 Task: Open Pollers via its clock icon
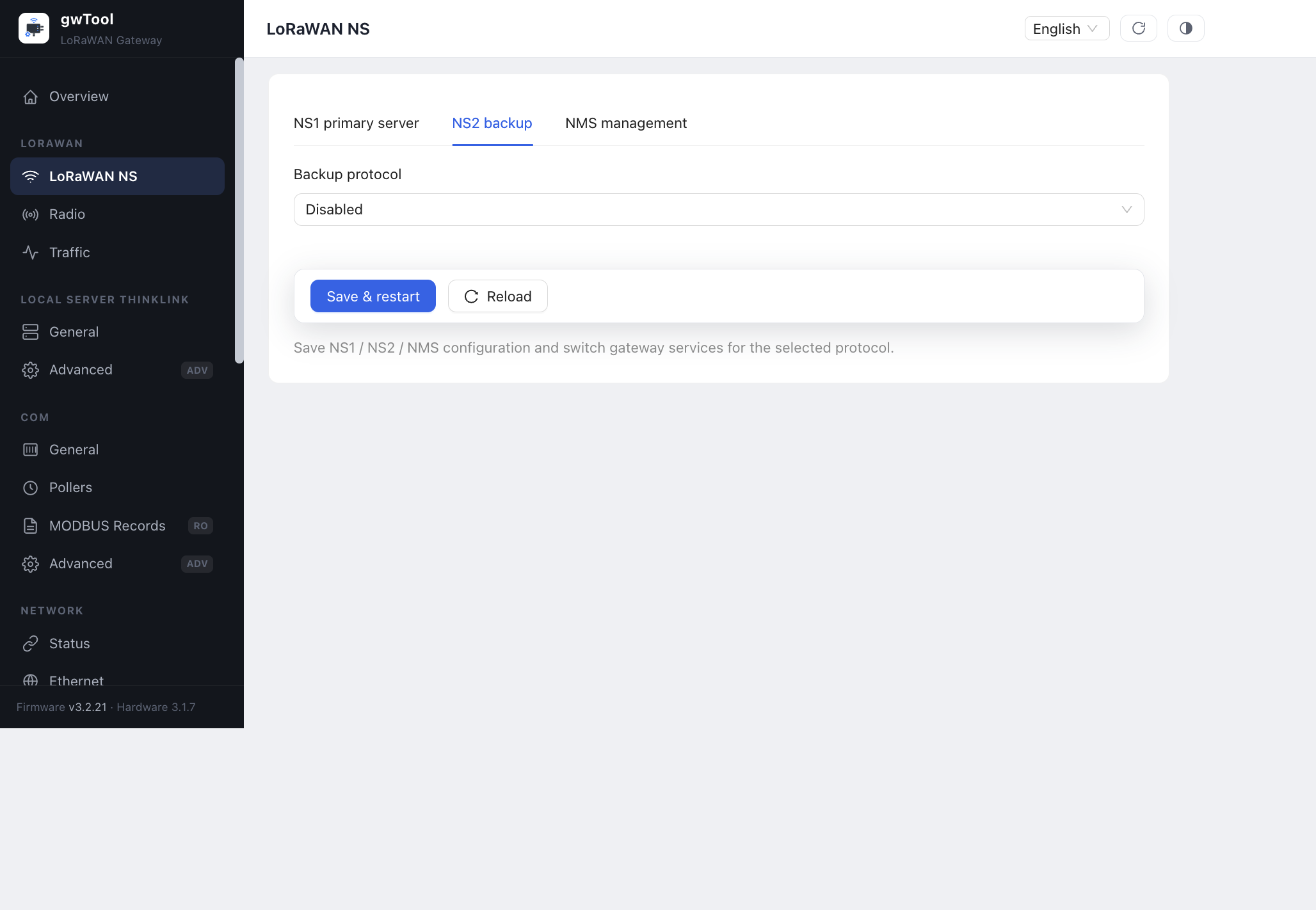(30, 488)
